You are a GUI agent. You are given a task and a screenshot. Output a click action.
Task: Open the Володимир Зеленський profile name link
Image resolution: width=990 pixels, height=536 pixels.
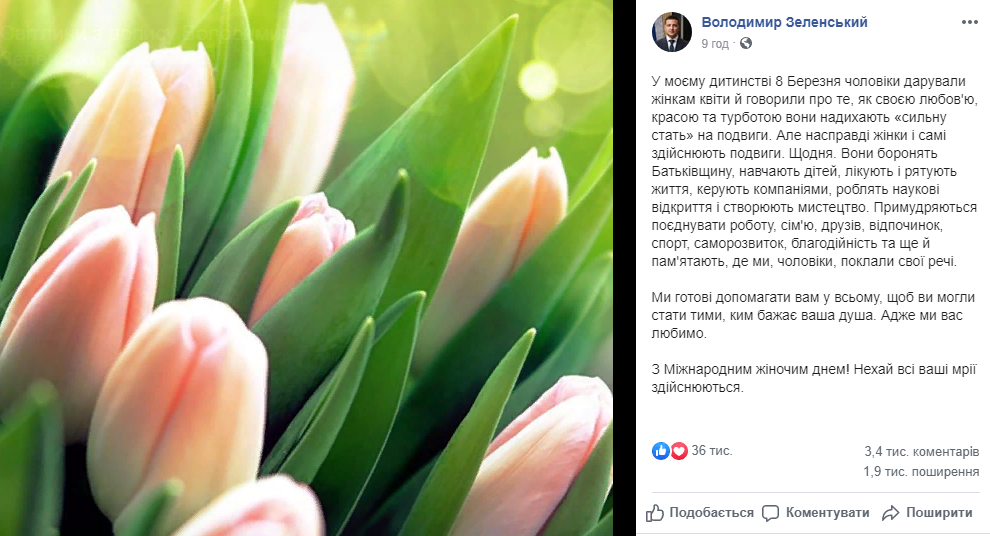pyautogui.click(x=784, y=22)
